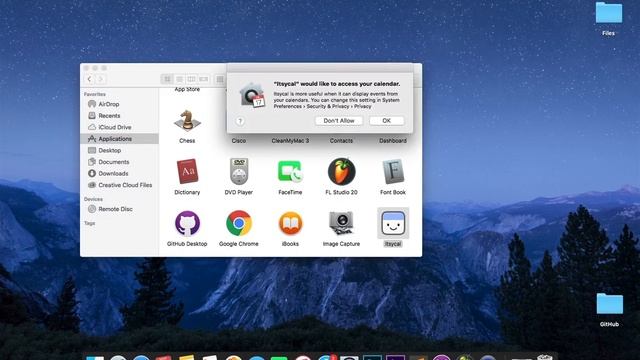Open AirDrop in the Finder sidebar

click(119, 104)
